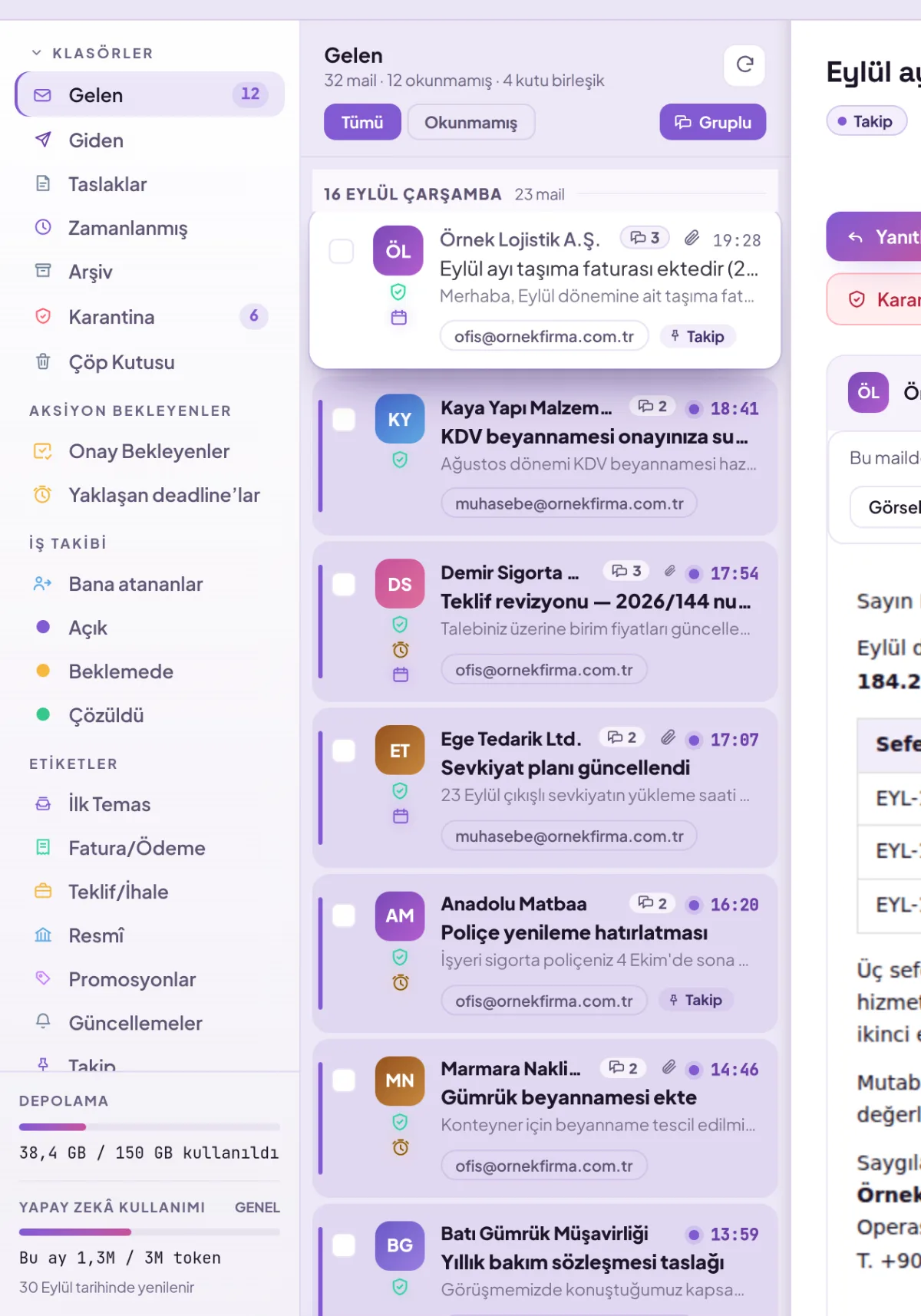Toggle the Gruplu conversation view

pos(713,123)
